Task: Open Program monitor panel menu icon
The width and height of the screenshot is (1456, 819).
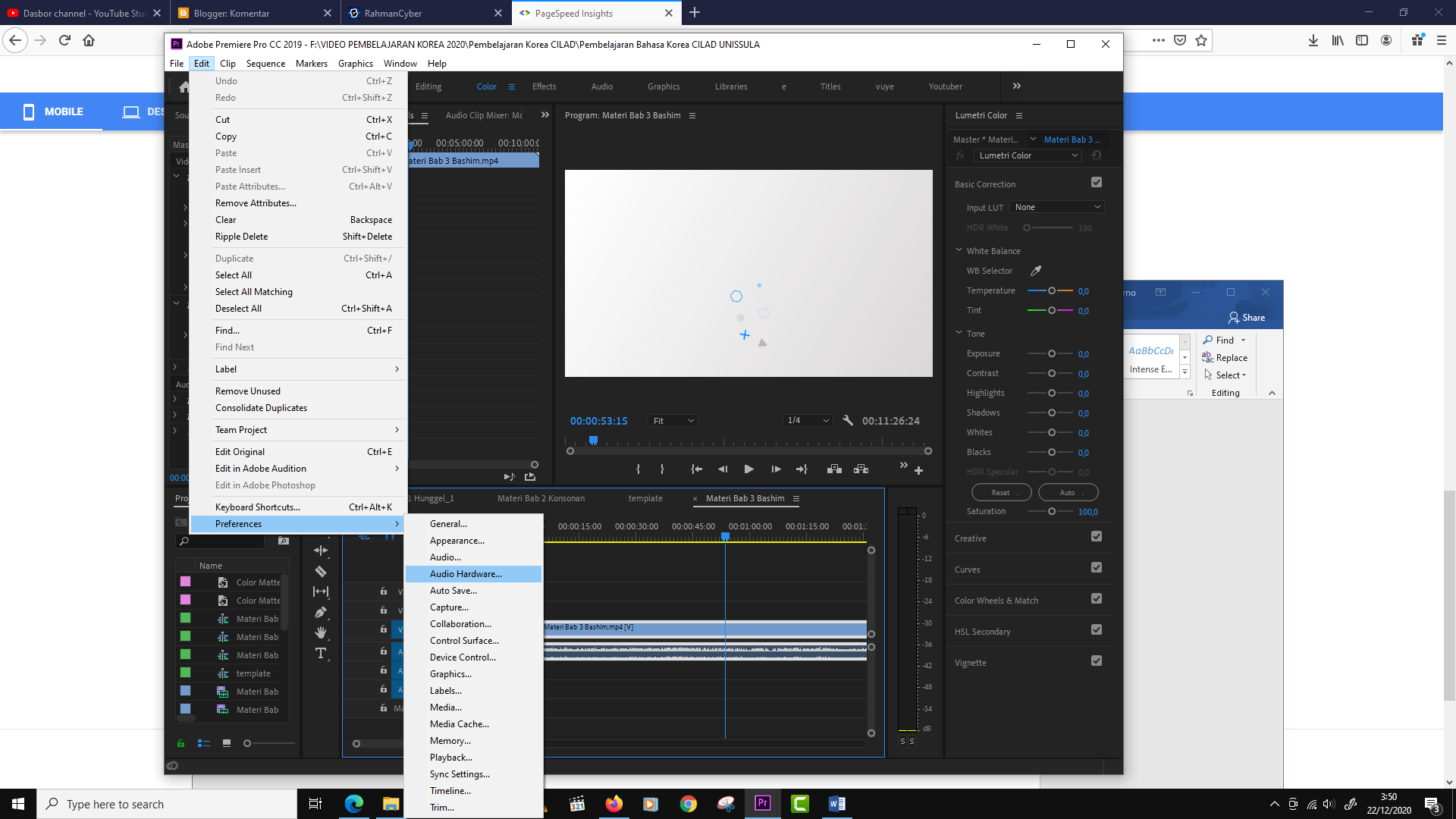Action: (x=692, y=115)
